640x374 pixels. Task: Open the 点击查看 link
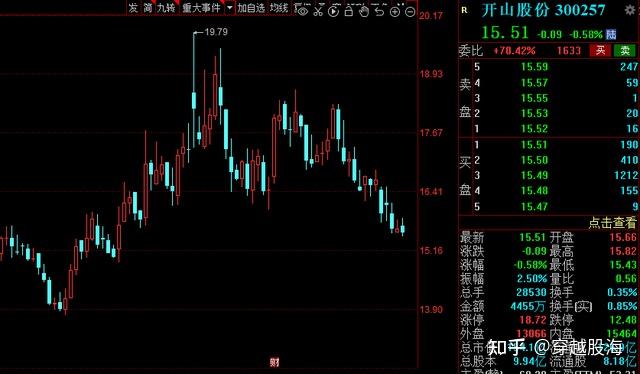tap(613, 223)
